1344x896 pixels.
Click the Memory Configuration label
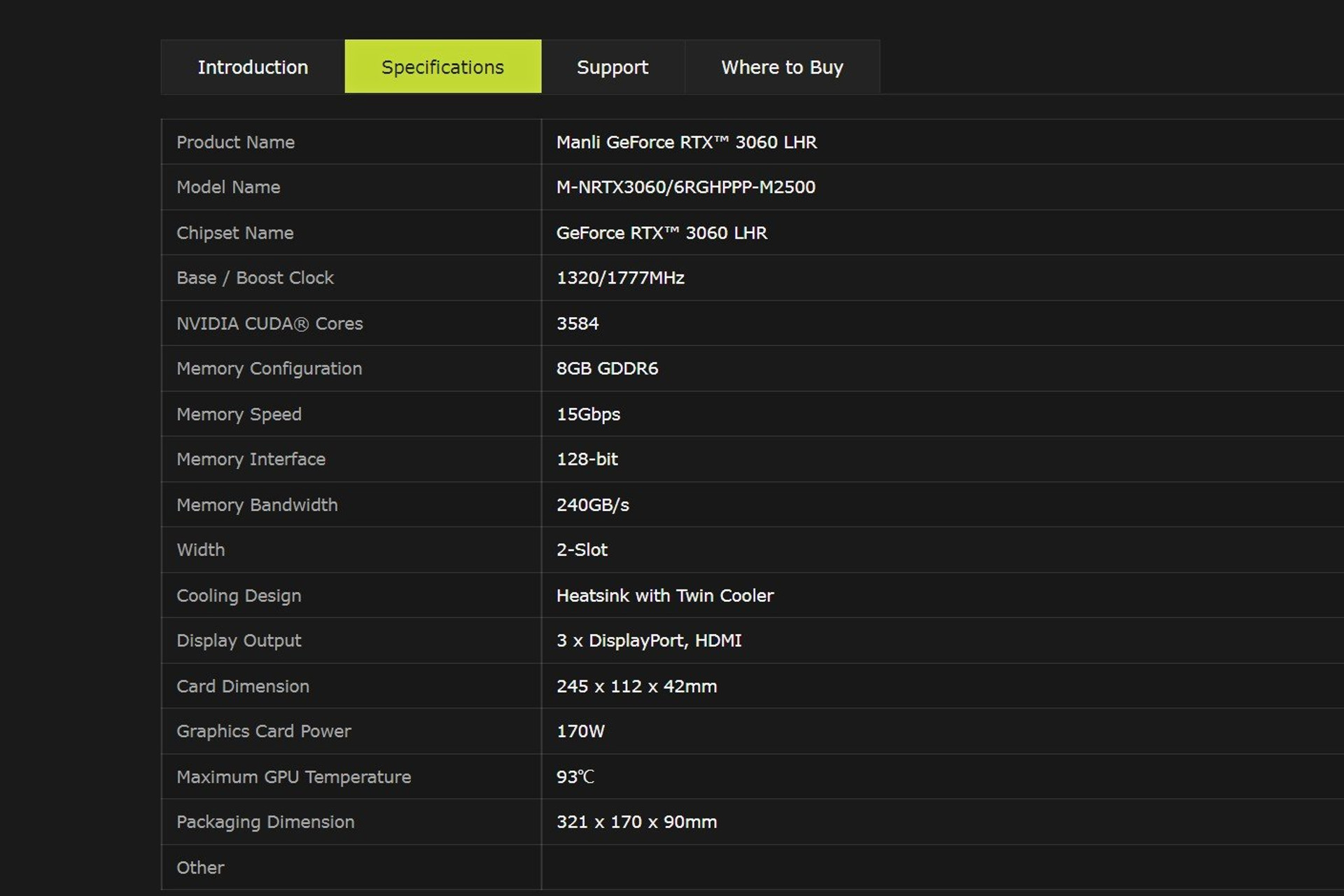[x=269, y=368]
